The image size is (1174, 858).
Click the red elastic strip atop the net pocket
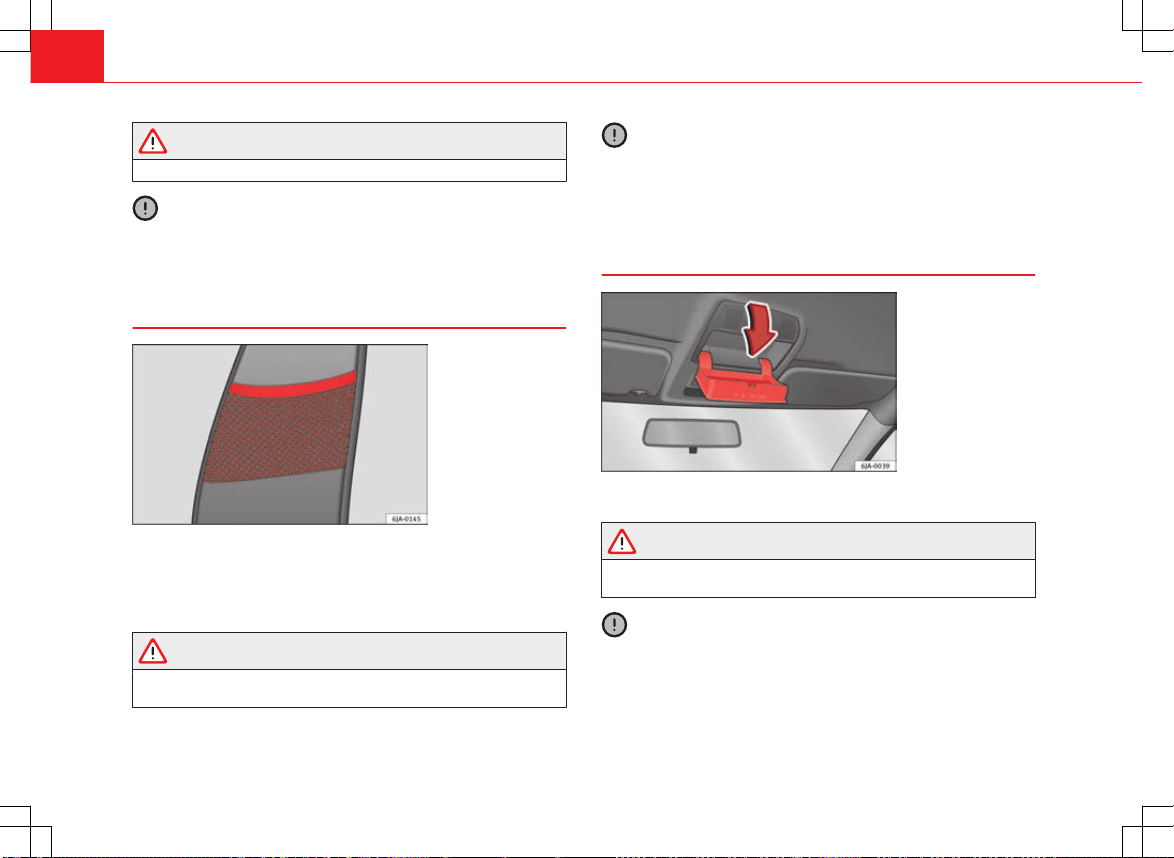pos(292,383)
